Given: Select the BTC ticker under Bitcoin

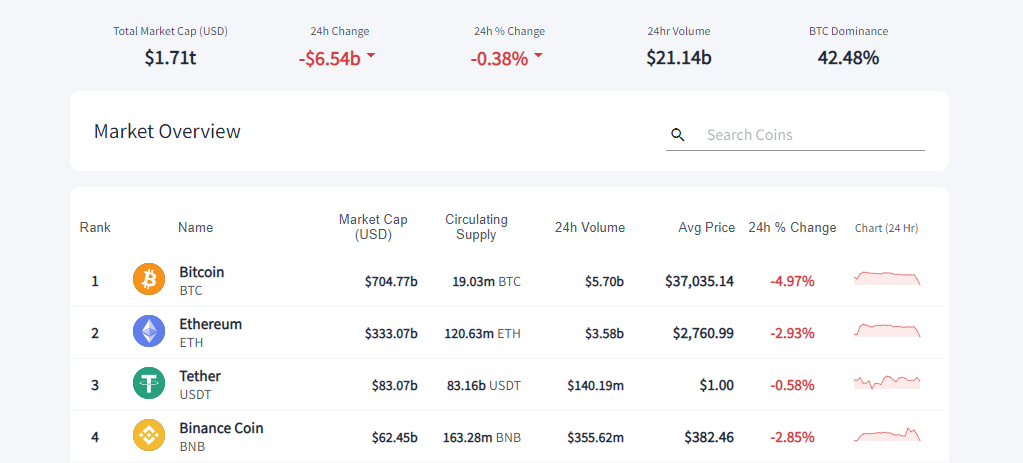Looking at the screenshot, I should (x=191, y=291).
